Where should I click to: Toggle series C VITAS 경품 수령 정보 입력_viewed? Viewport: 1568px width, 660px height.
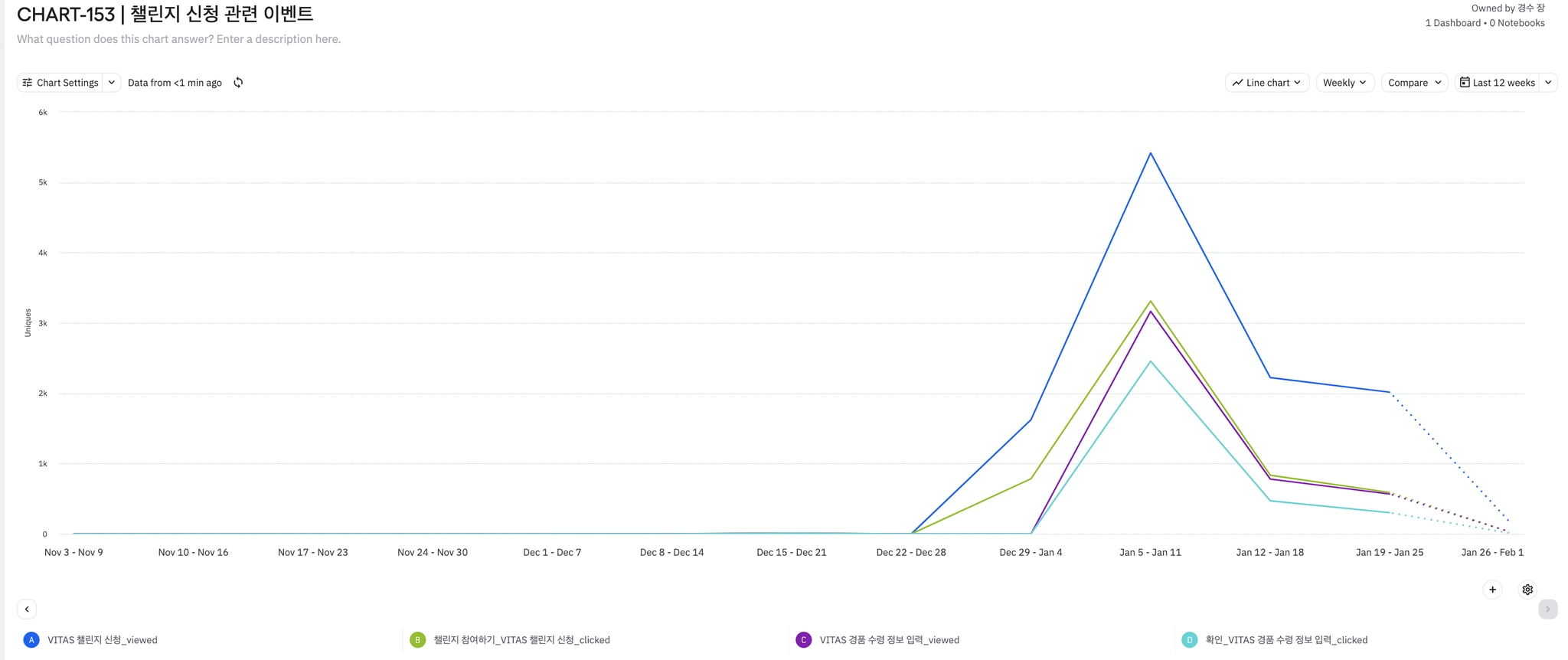pos(889,640)
